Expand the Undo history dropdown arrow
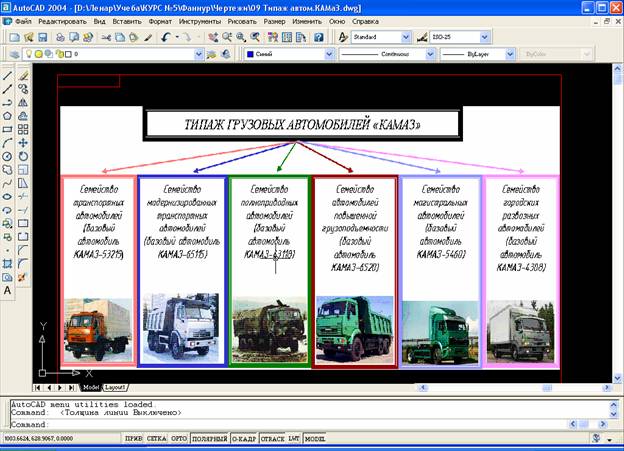This screenshot has width=624, height=451. pyautogui.click(x=177, y=37)
